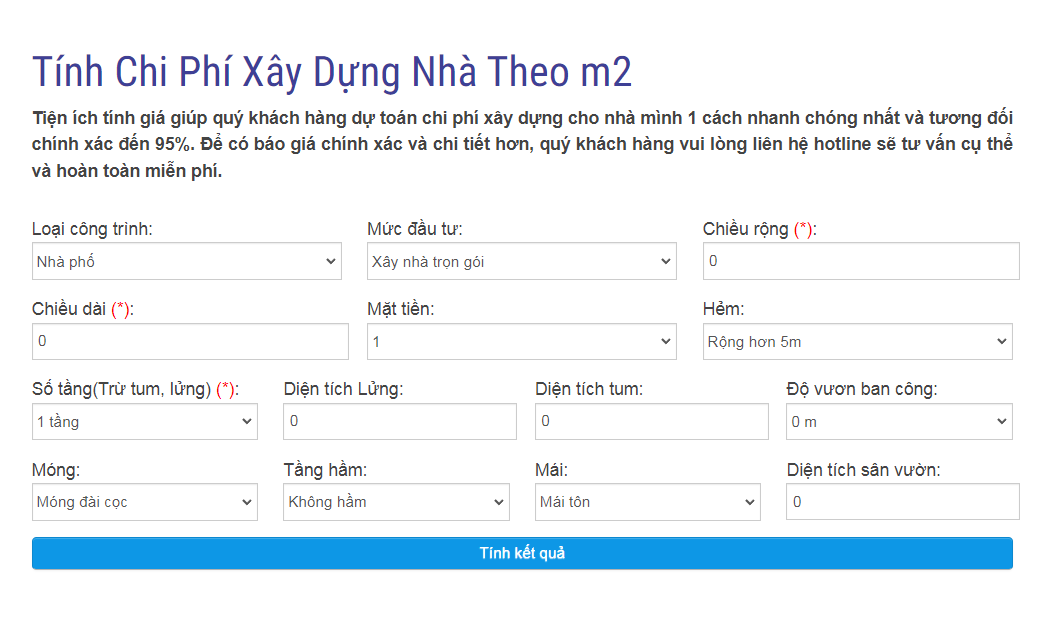
Task: Open the Loại công trình dropdown
Action: [187, 262]
